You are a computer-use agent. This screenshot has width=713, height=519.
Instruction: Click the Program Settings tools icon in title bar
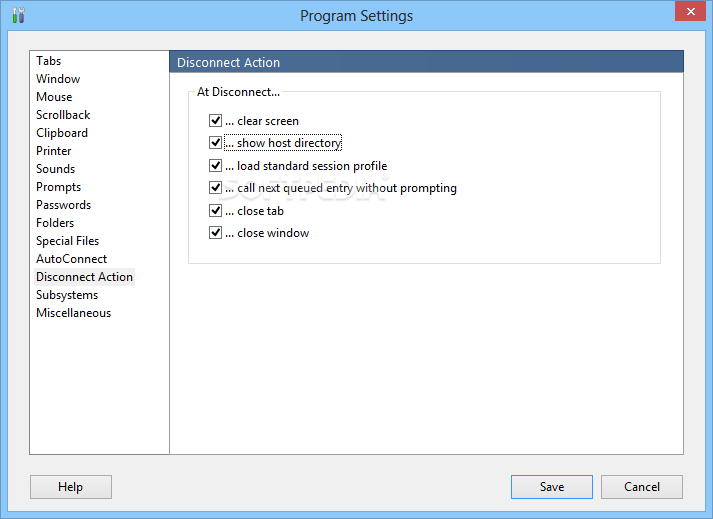(18, 15)
